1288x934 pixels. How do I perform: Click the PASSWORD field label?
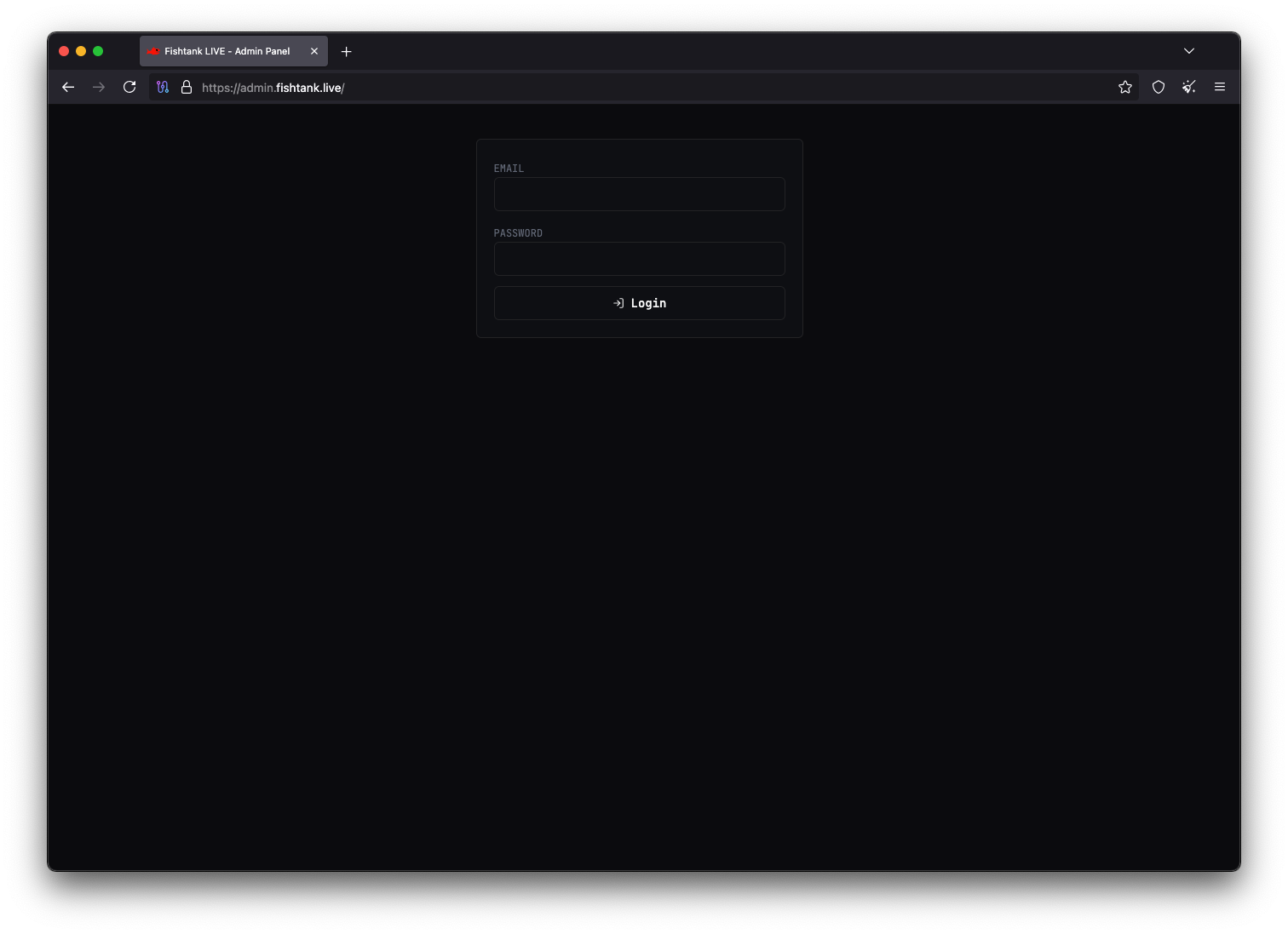[x=518, y=233]
